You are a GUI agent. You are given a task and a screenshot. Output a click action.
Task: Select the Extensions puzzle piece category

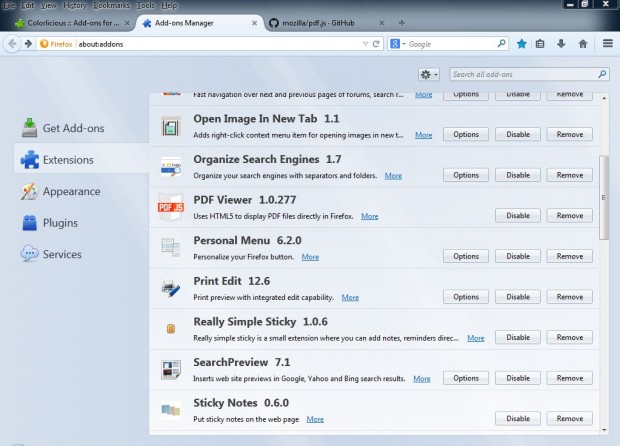81,160
